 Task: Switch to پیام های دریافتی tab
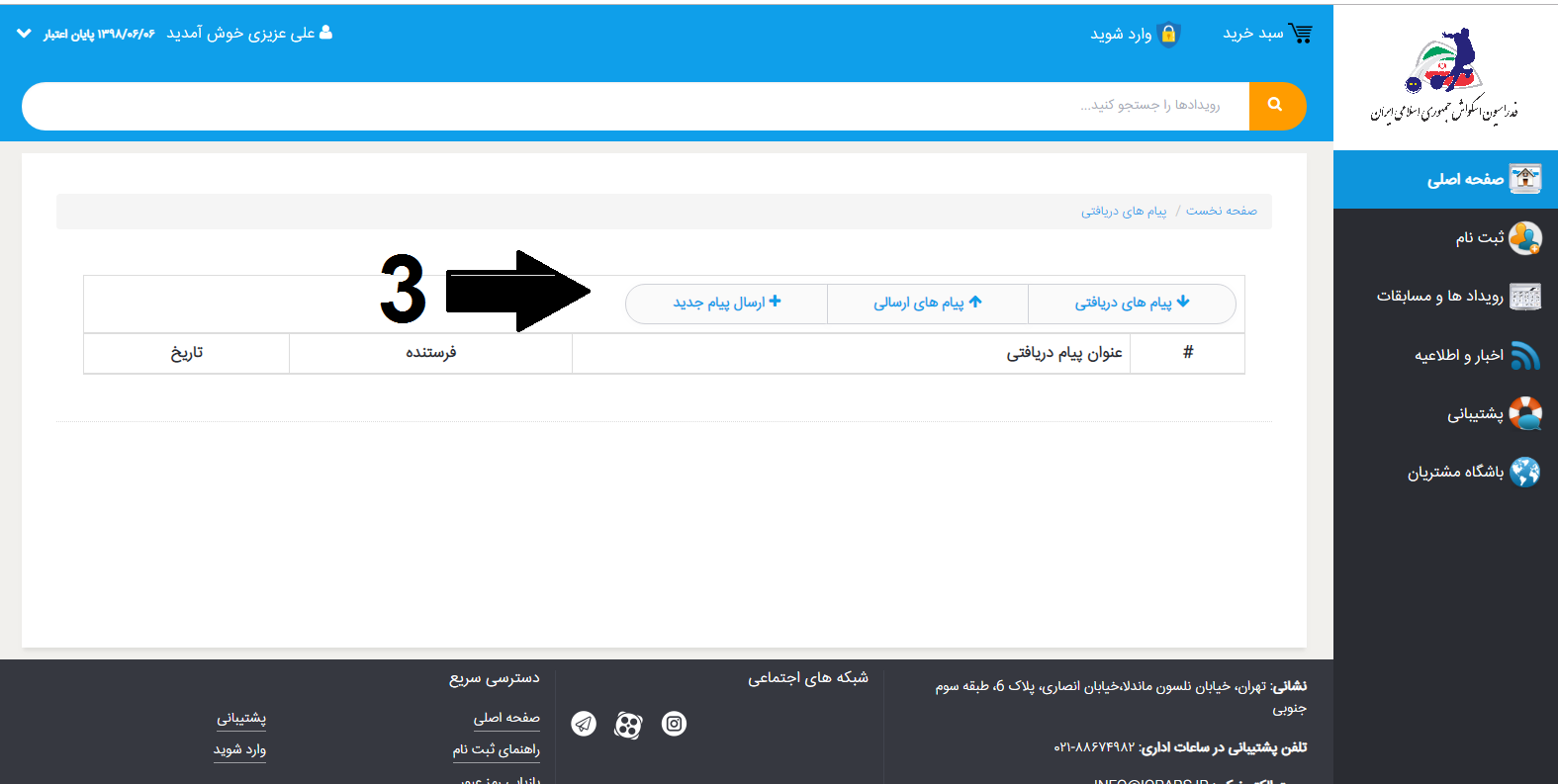pyautogui.click(x=1132, y=304)
